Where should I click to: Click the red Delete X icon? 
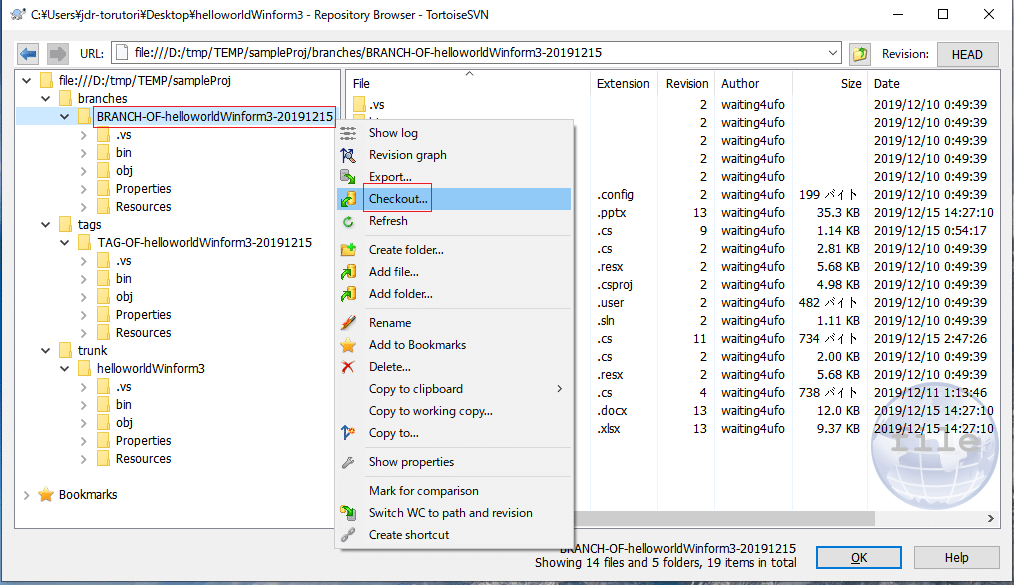pos(348,367)
